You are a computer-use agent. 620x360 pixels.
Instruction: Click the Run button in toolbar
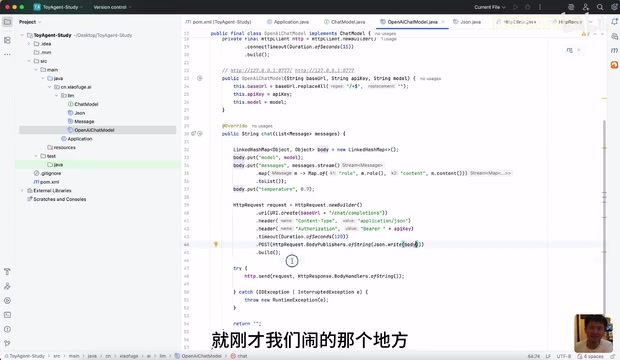click(x=515, y=7)
